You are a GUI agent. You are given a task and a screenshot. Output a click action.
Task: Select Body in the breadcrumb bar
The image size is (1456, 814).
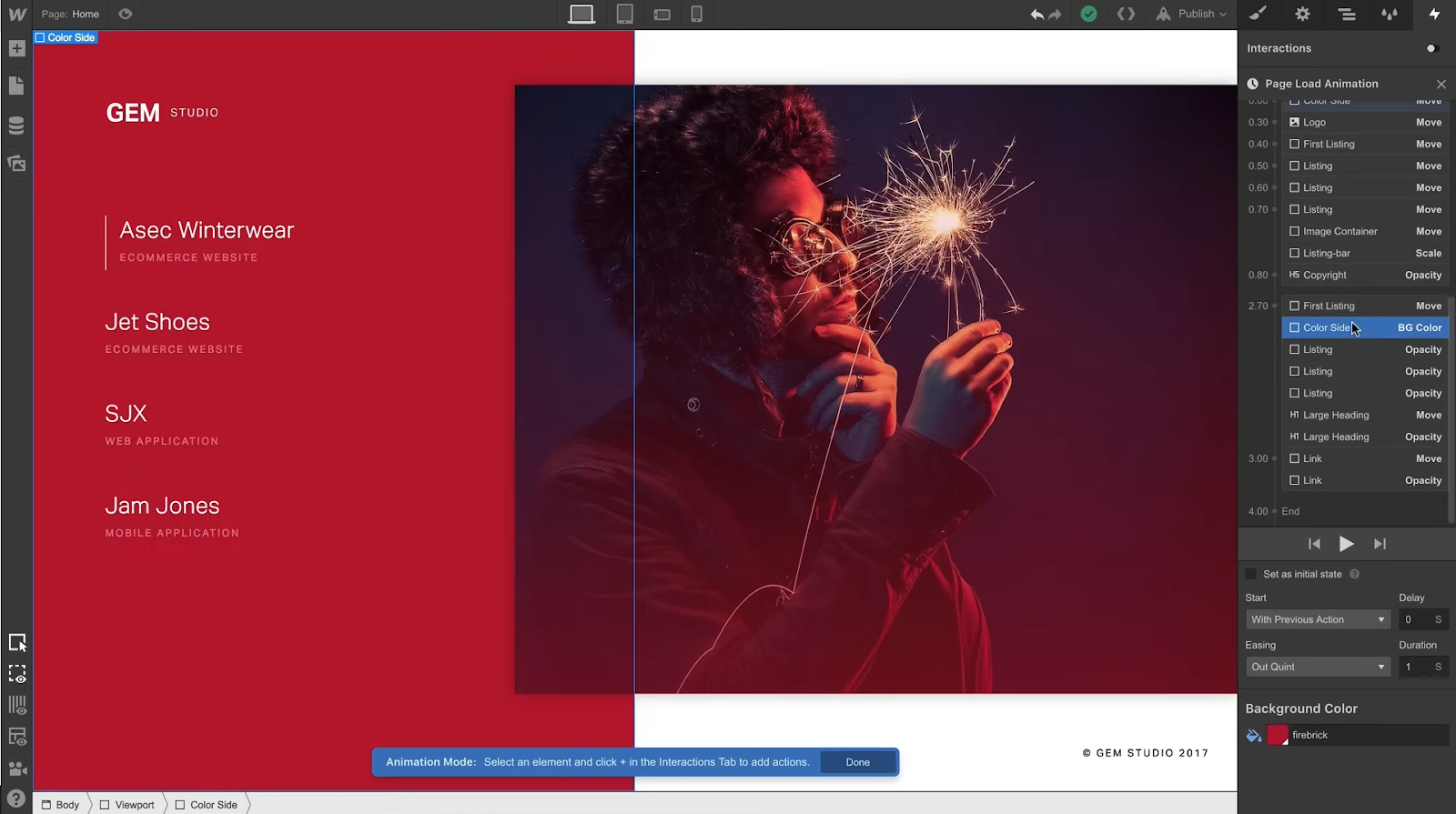tap(61, 805)
